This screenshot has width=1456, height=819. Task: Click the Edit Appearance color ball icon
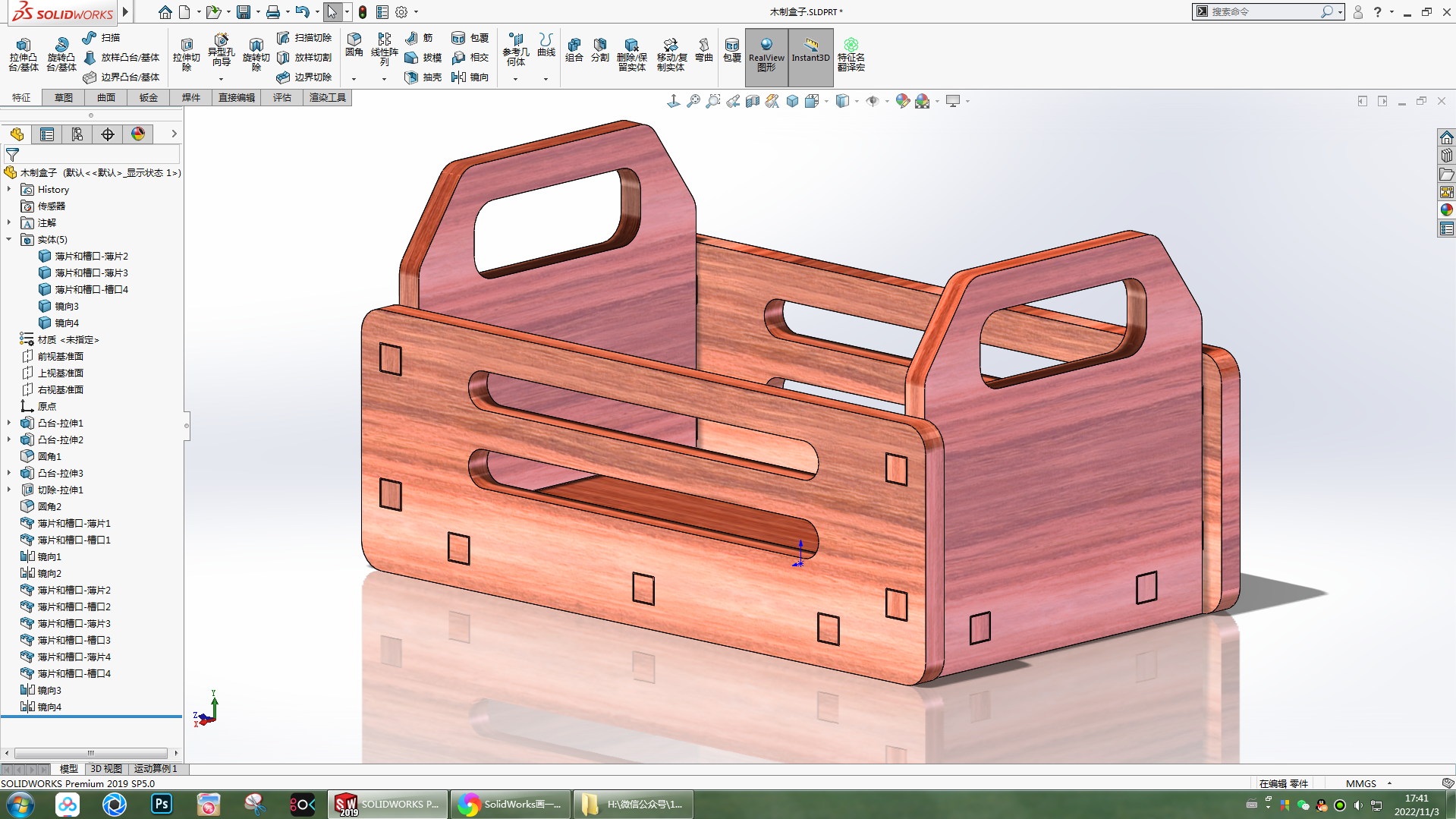pyautogui.click(x=902, y=101)
